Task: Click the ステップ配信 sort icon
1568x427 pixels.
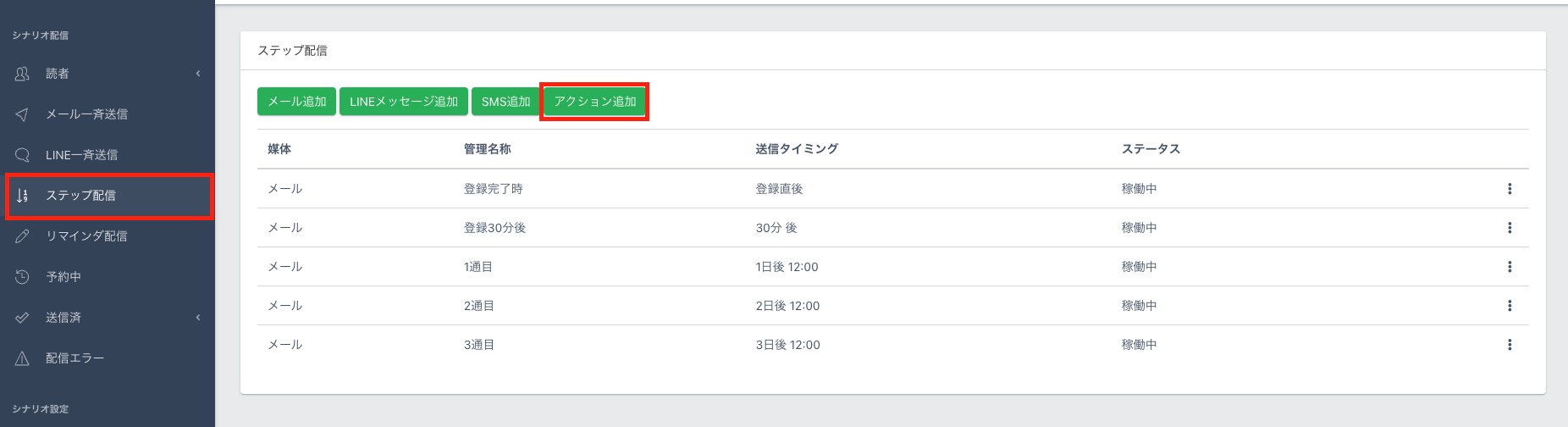Action: pyautogui.click(x=23, y=196)
